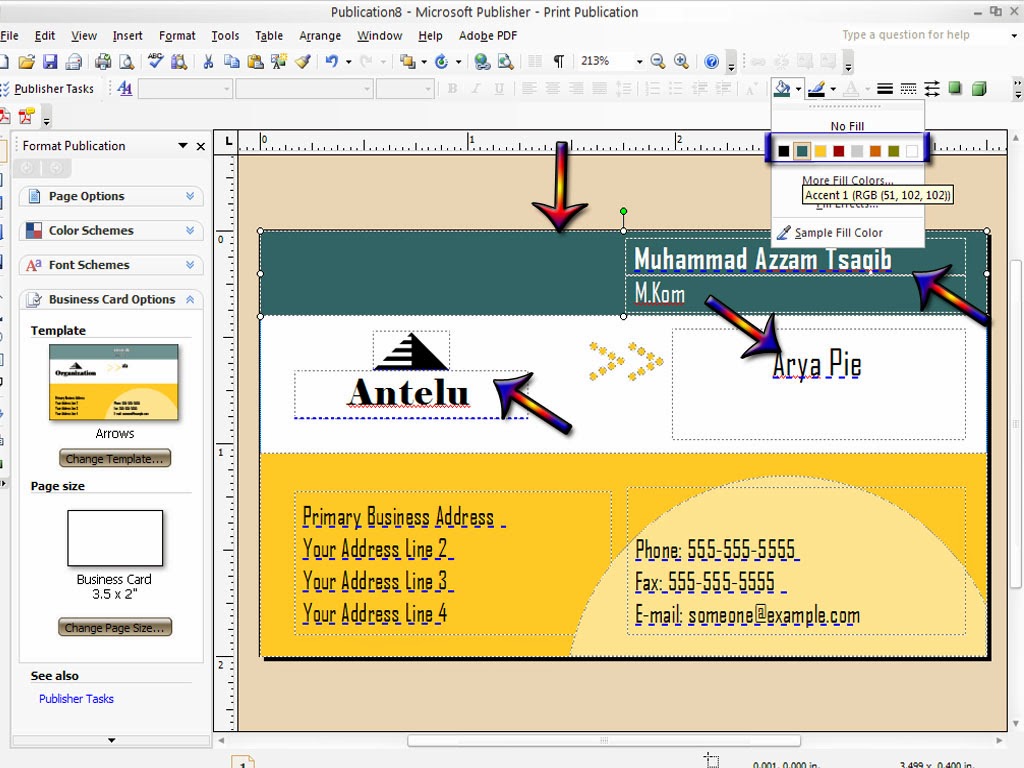Screen dimensions: 1024x768
Task: Apply the Arrow Style icon
Action: click(x=930, y=88)
